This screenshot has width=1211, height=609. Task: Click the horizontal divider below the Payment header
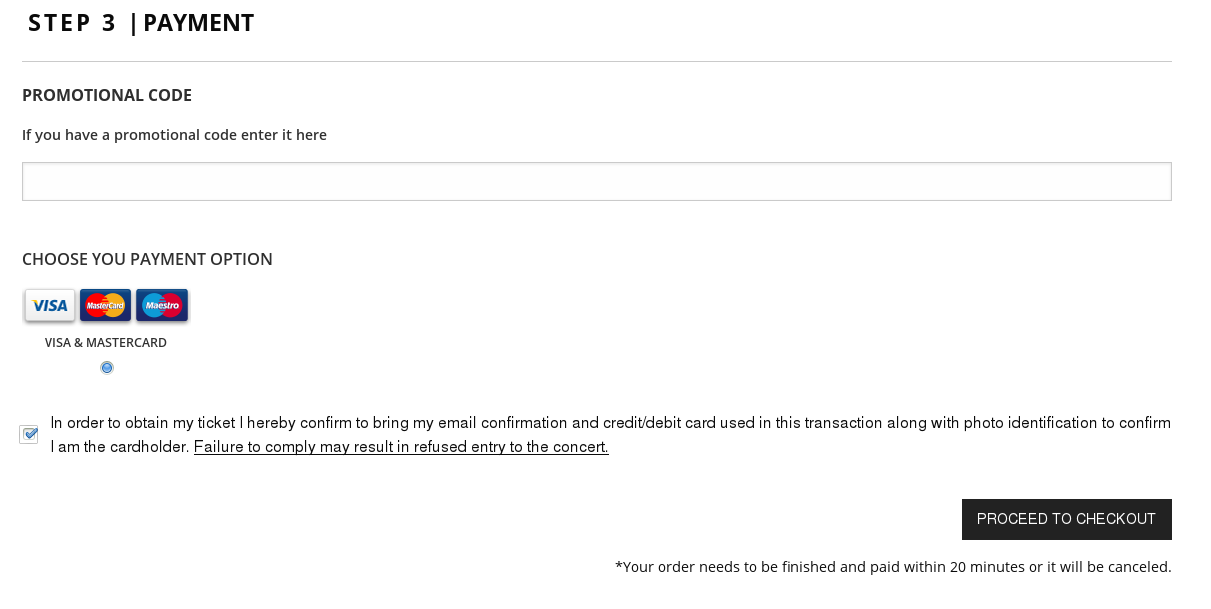coord(596,61)
